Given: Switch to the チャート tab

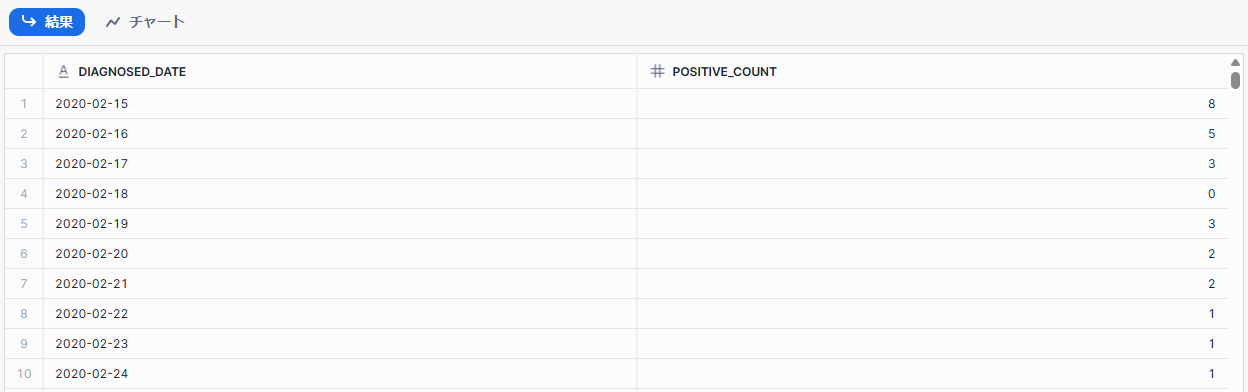Looking at the screenshot, I should (x=145, y=21).
